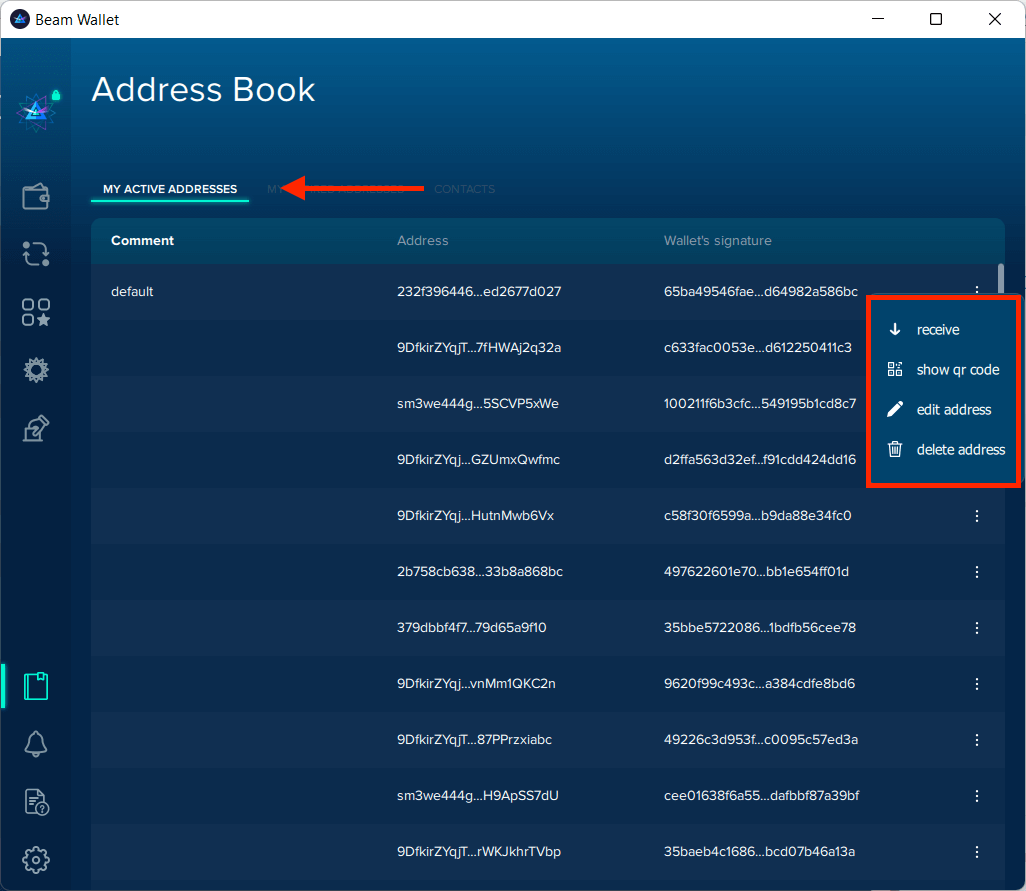Open the voting ballot icon in the sidebar
The image size is (1026, 891).
[36, 429]
